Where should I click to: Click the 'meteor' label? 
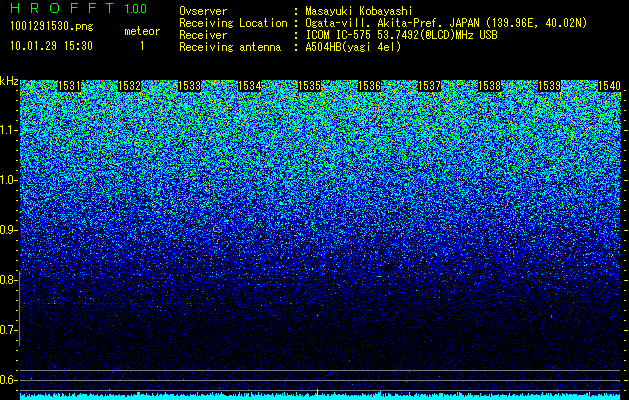pos(142,31)
